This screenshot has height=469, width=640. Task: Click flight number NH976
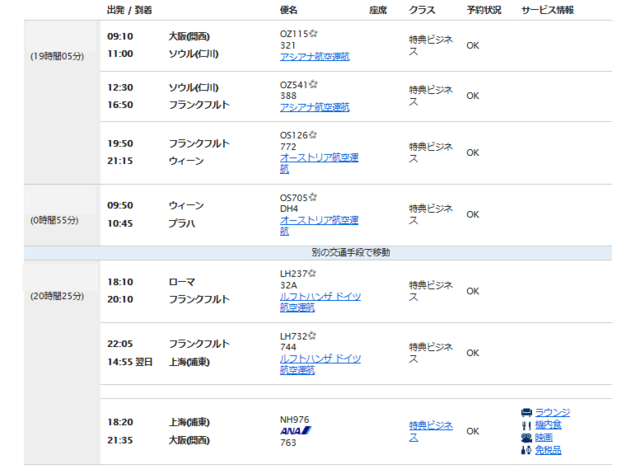[295, 420]
